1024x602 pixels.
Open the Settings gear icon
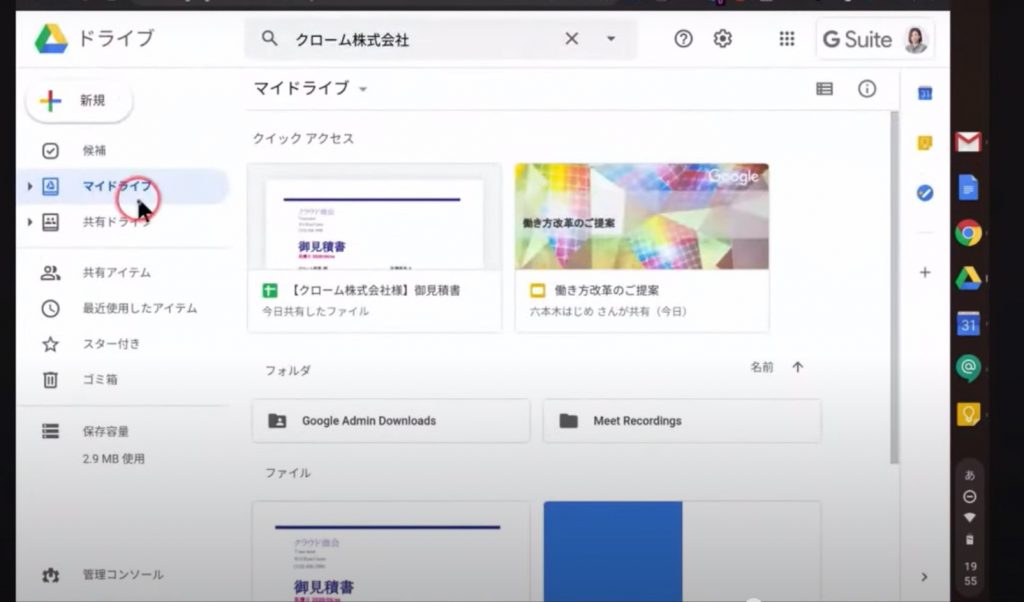(x=722, y=39)
